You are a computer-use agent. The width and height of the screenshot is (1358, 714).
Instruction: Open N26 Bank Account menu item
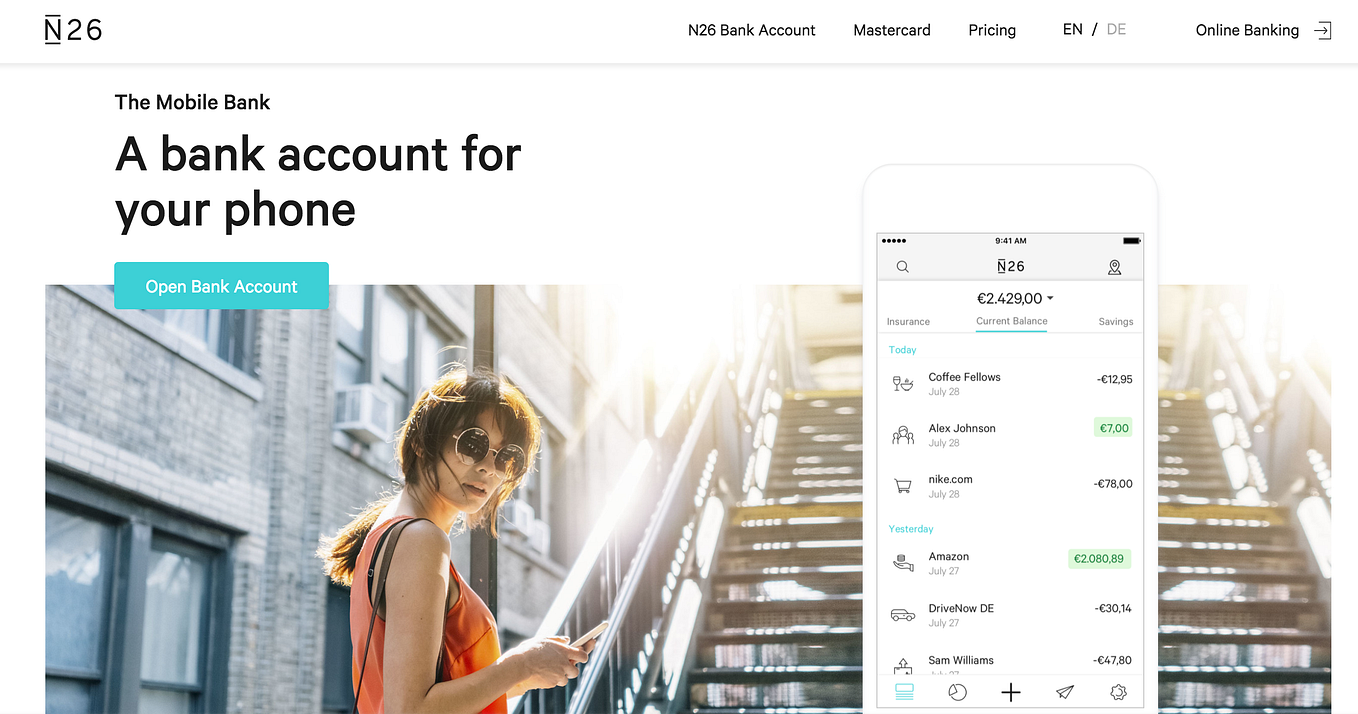(x=752, y=30)
